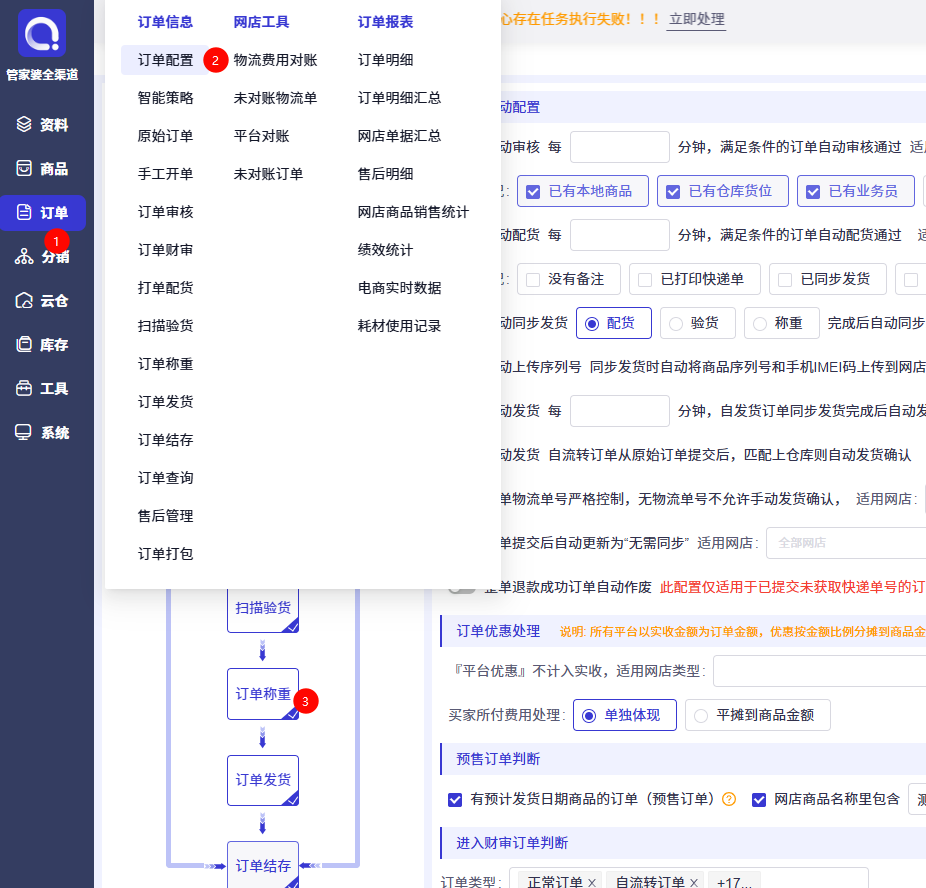Select 验货 radio option
Image resolution: width=926 pixels, height=888 pixels.
(x=697, y=323)
